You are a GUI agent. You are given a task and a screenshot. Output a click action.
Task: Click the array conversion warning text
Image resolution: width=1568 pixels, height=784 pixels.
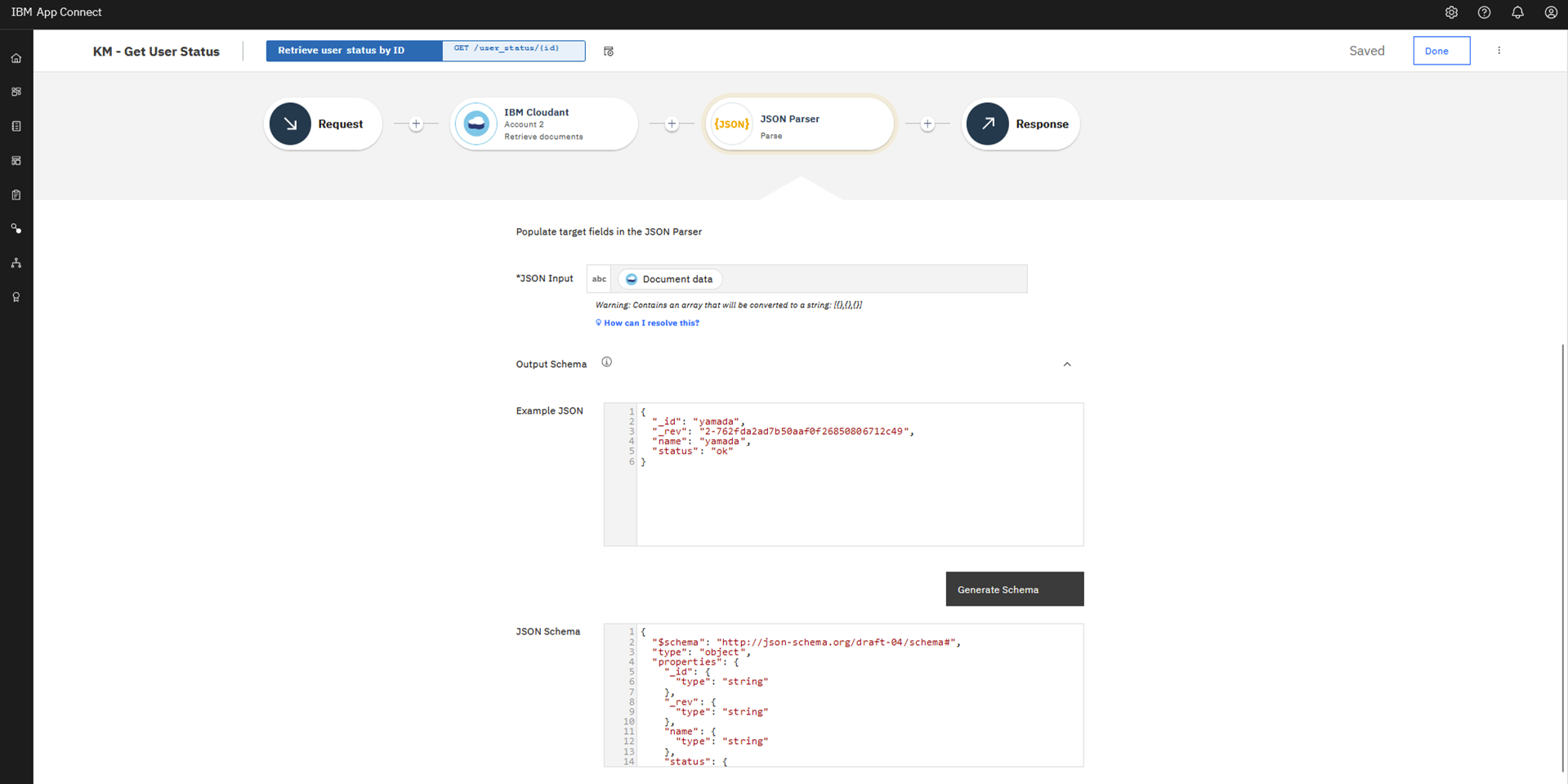728,305
